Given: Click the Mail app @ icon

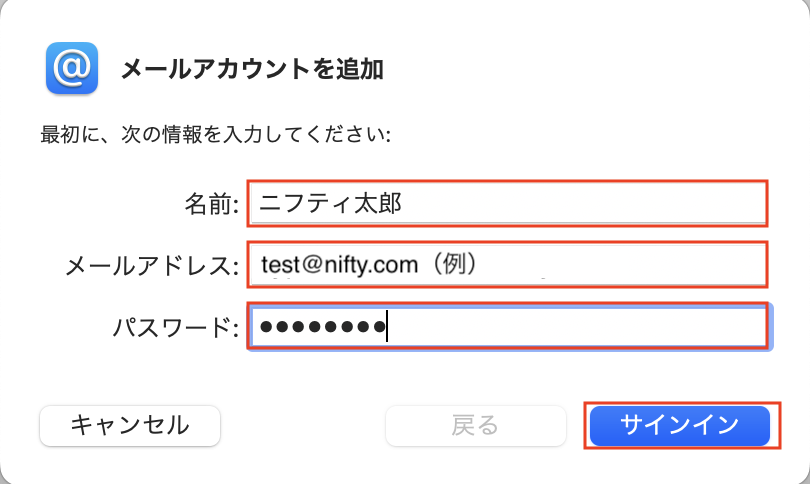Looking at the screenshot, I should (x=71, y=68).
